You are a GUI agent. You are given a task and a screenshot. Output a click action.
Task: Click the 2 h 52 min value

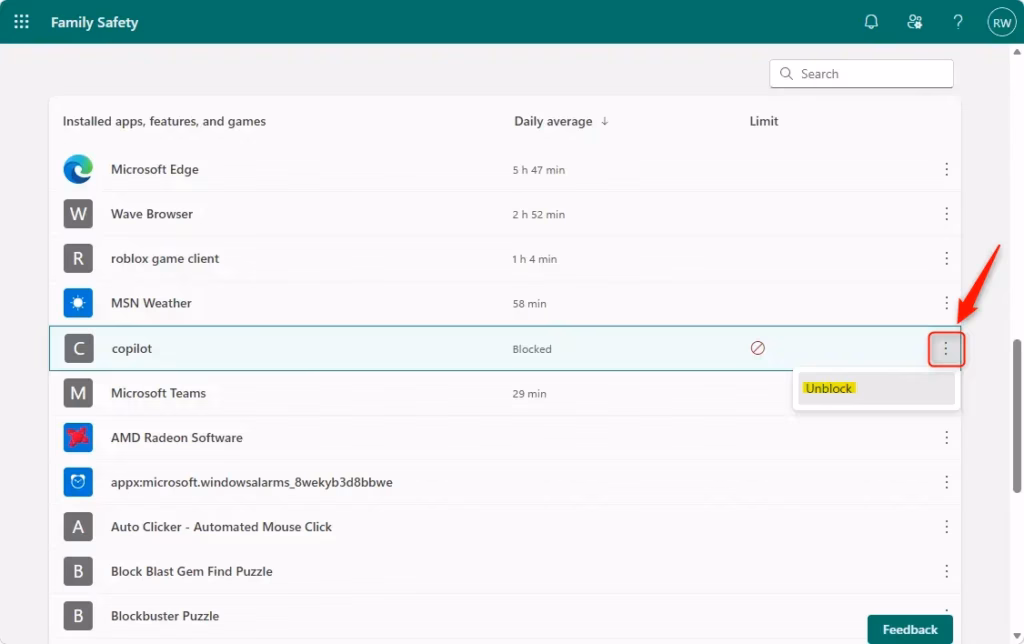[539, 214]
